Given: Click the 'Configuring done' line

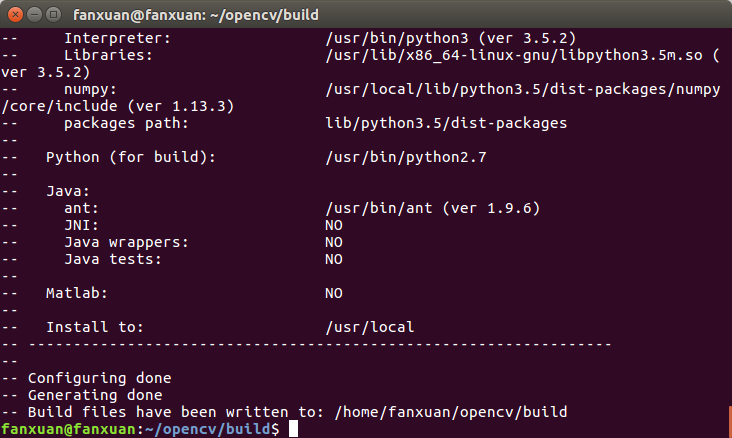Looking at the screenshot, I should 99,378.
